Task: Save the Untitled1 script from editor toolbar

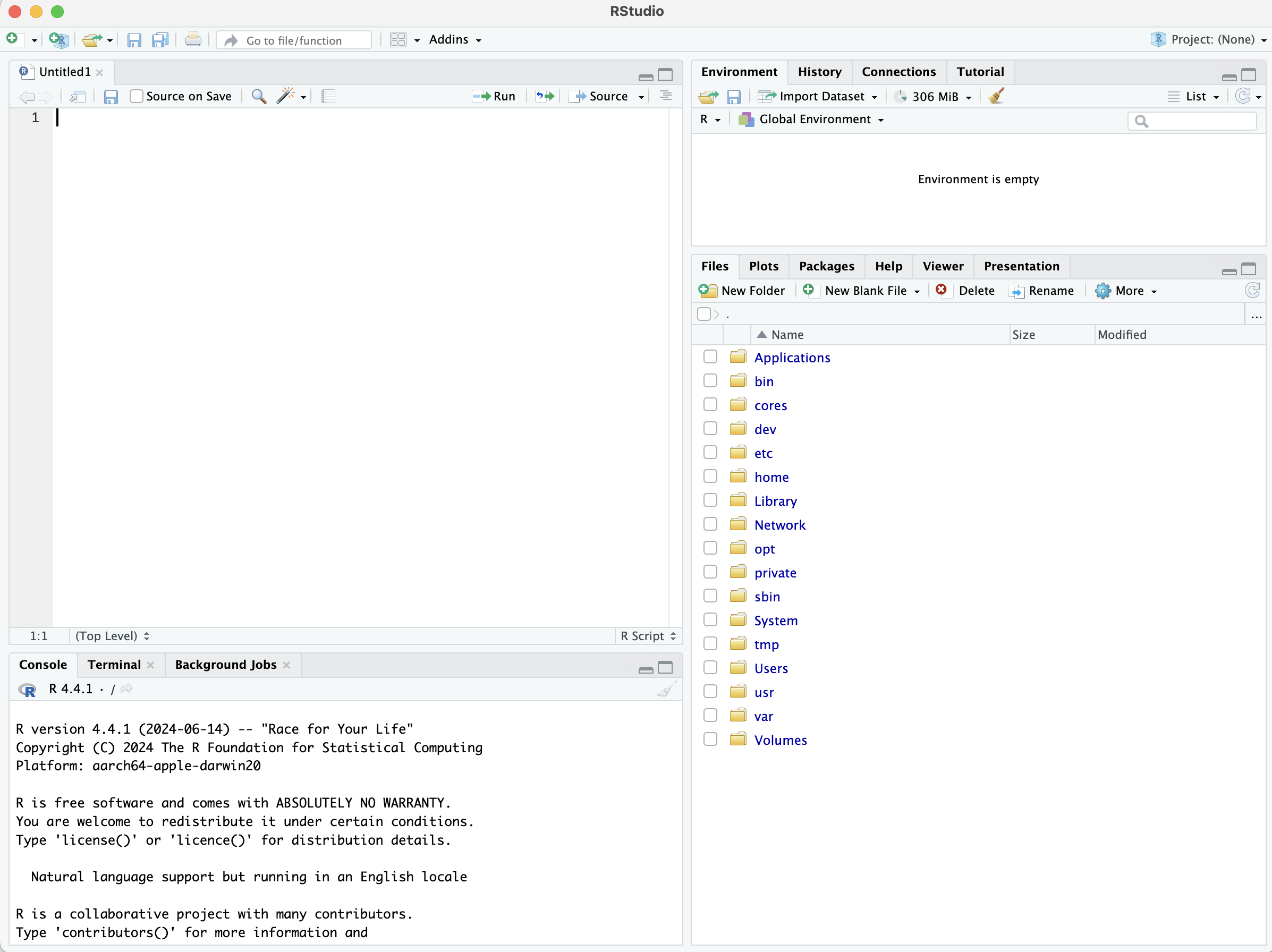Action: tap(111, 97)
